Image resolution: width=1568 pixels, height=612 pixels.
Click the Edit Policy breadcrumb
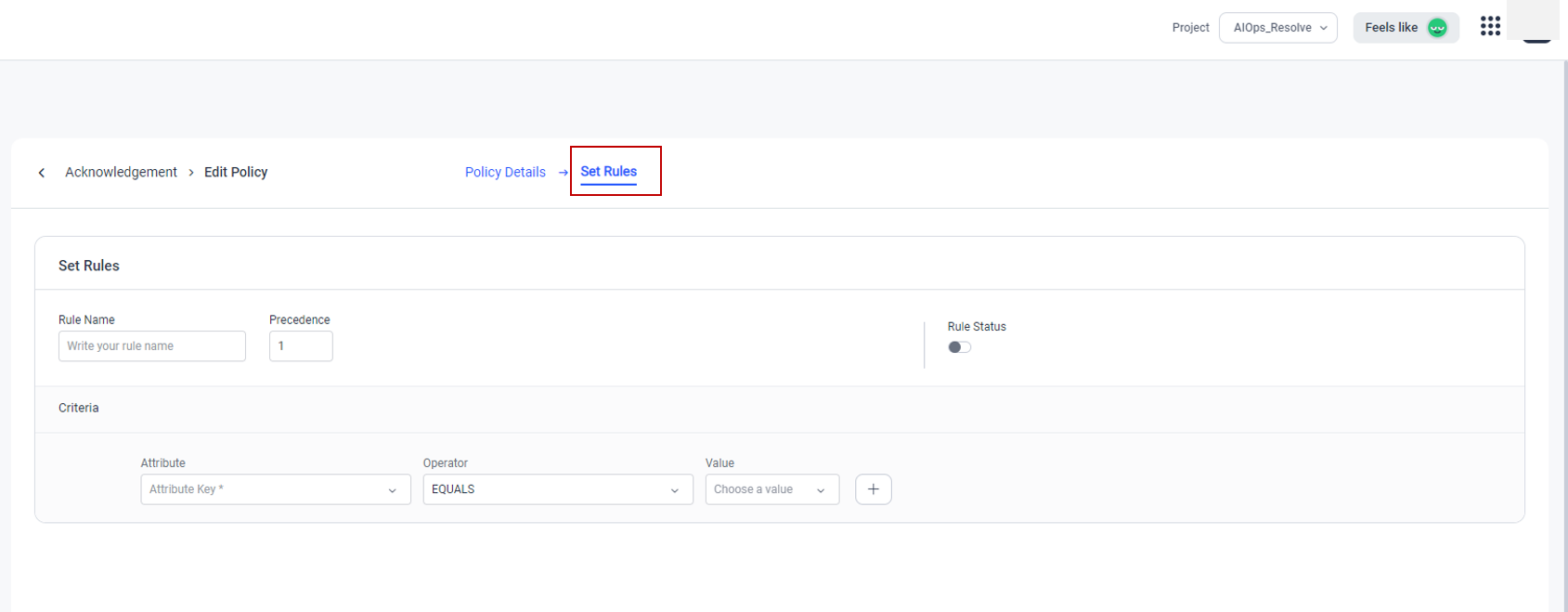point(236,172)
